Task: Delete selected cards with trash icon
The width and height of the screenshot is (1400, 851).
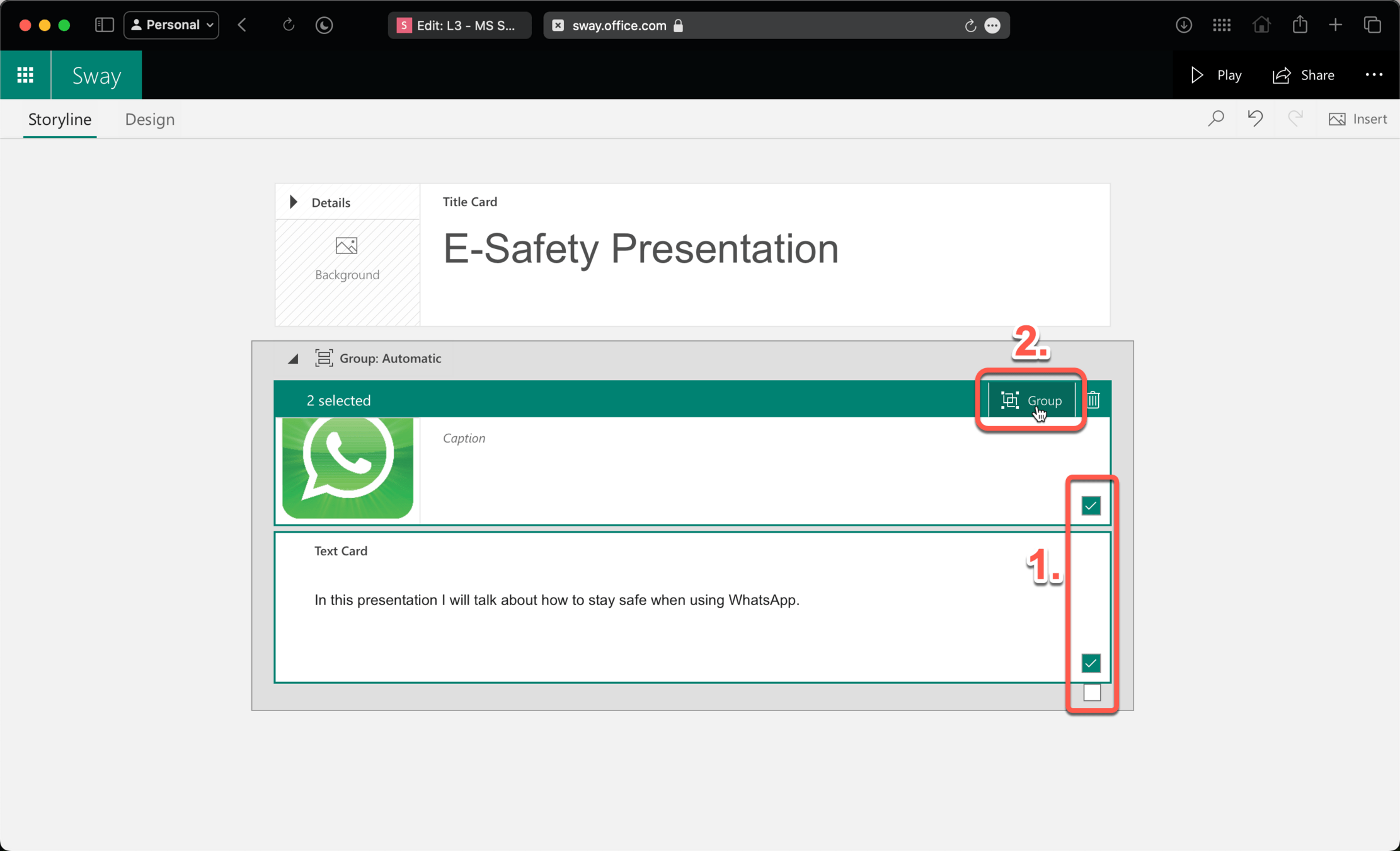Action: point(1093,400)
